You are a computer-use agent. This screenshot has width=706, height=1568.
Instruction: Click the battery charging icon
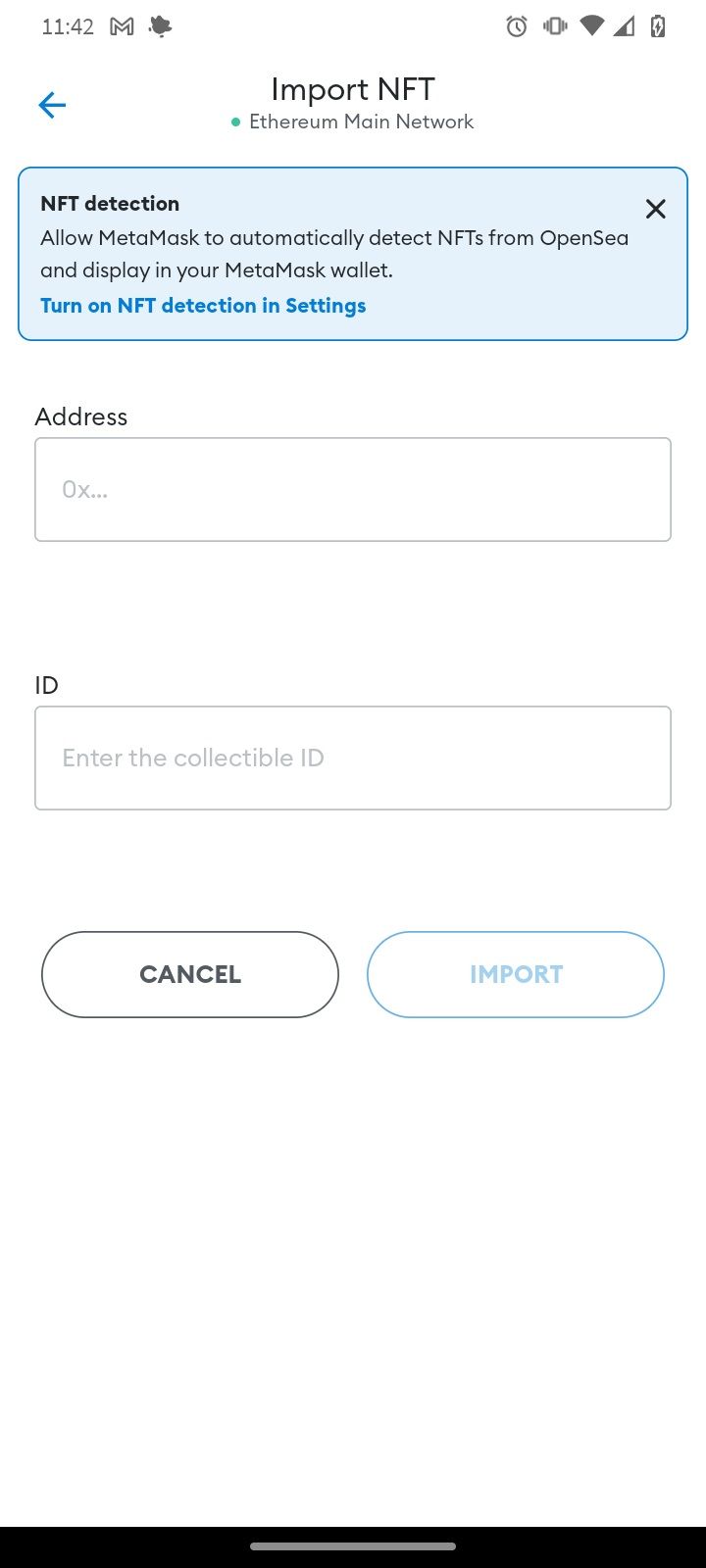[x=658, y=26]
